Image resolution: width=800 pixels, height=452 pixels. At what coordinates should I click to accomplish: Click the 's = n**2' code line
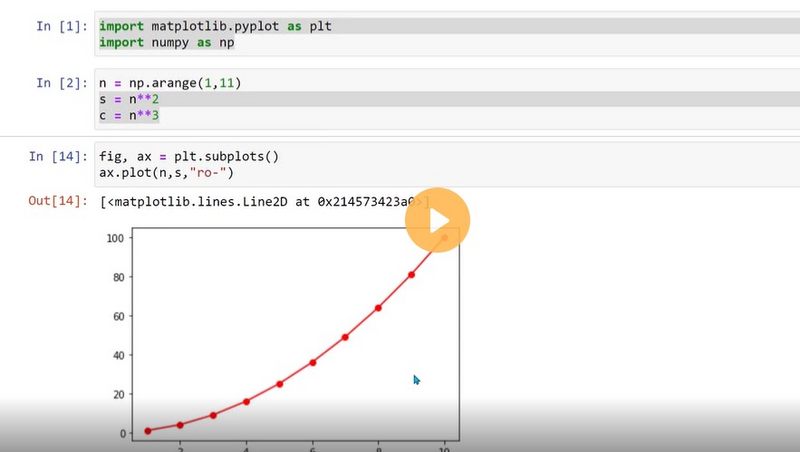point(130,100)
